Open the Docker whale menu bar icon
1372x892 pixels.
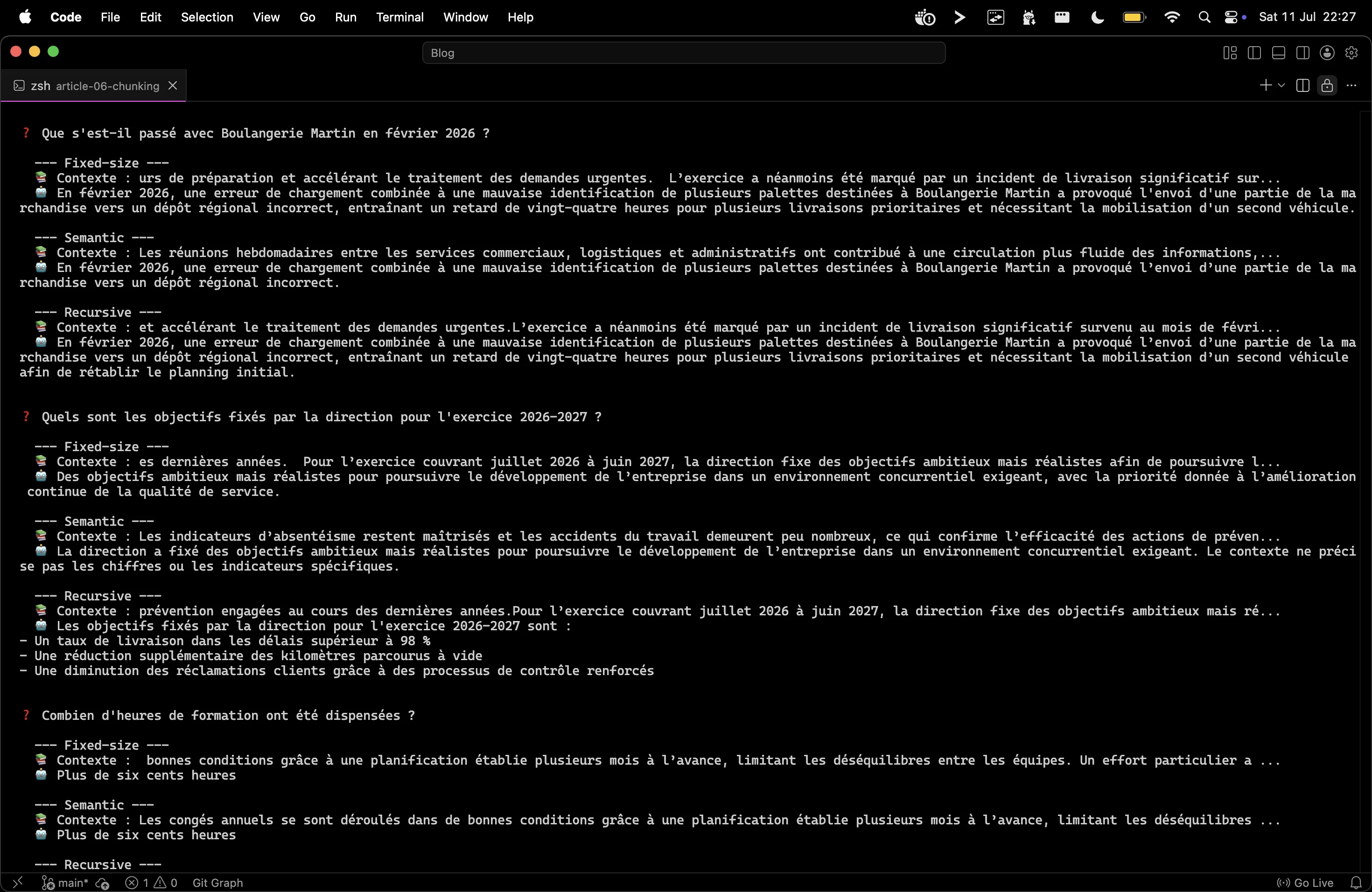tap(924, 17)
